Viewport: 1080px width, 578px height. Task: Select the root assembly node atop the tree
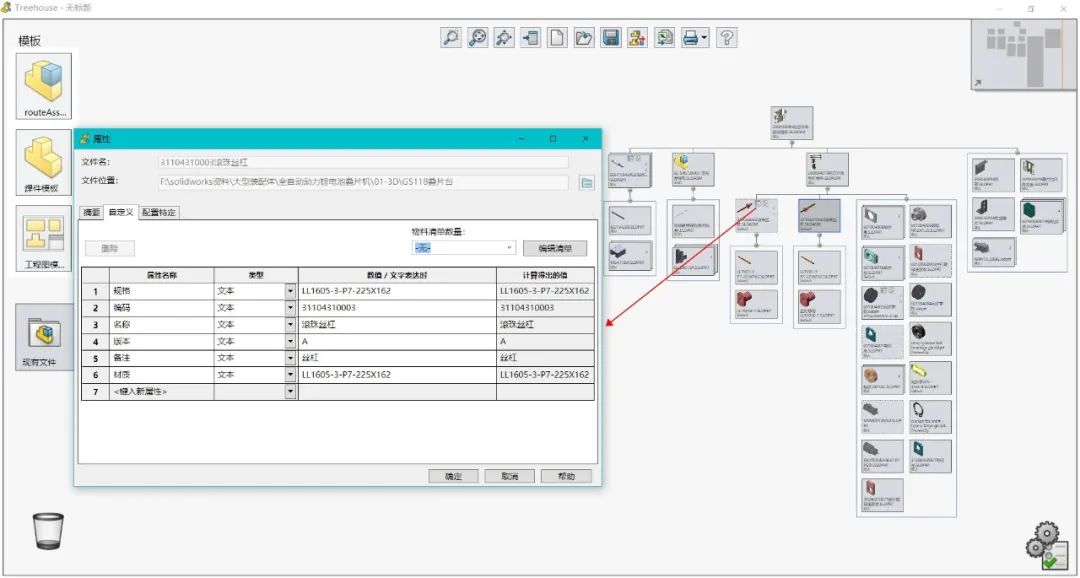pos(791,123)
